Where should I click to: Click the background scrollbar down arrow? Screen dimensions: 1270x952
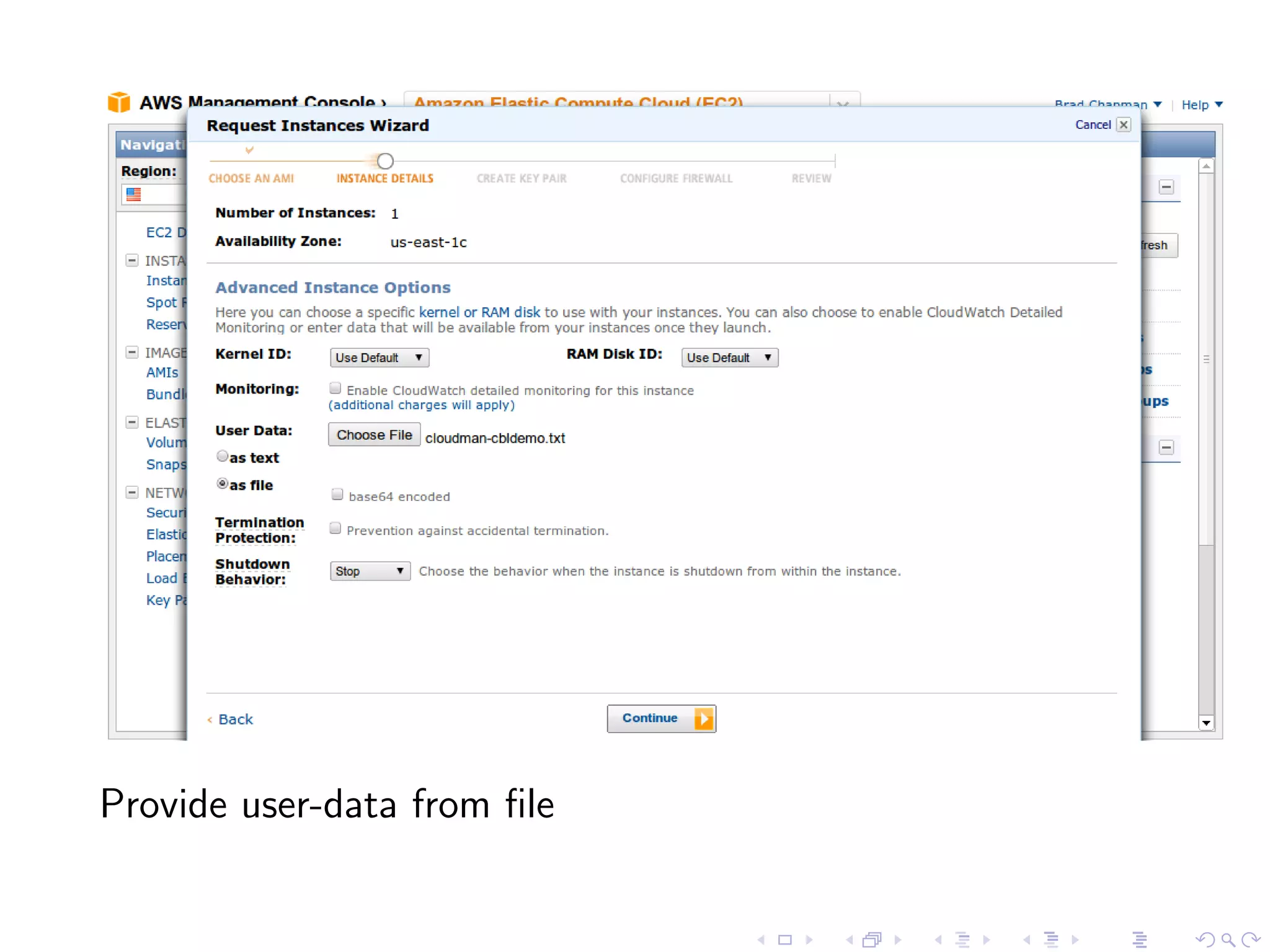(1206, 723)
